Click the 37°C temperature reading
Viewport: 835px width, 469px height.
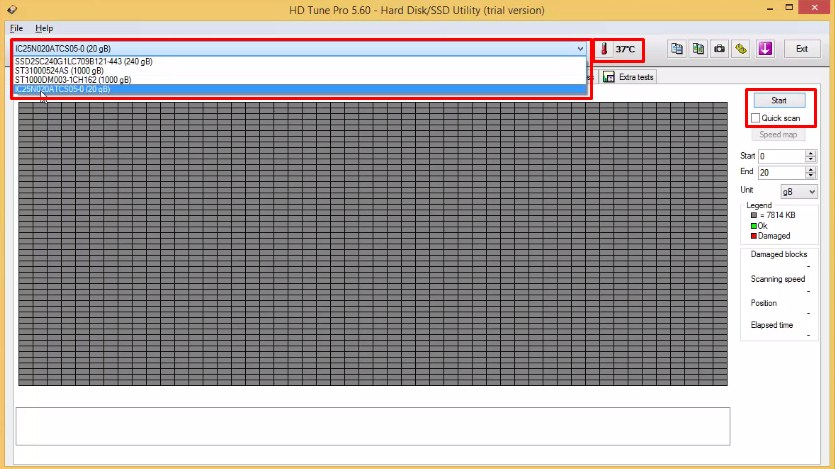[x=625, y=49]
